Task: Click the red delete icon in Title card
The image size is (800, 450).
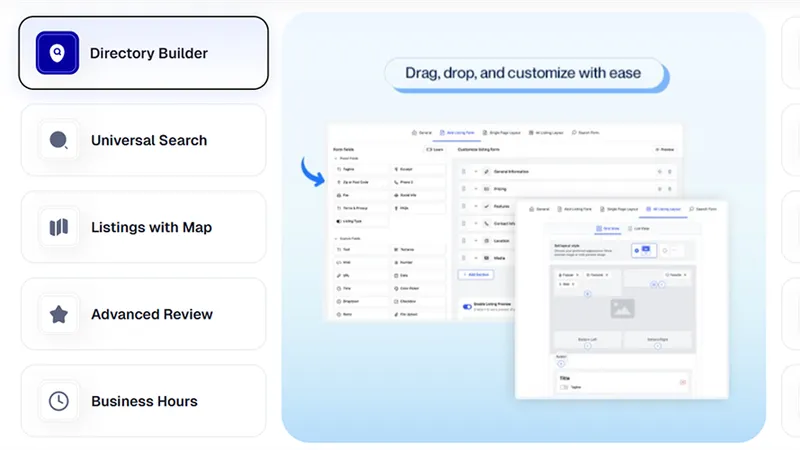Action: [683, 382]
